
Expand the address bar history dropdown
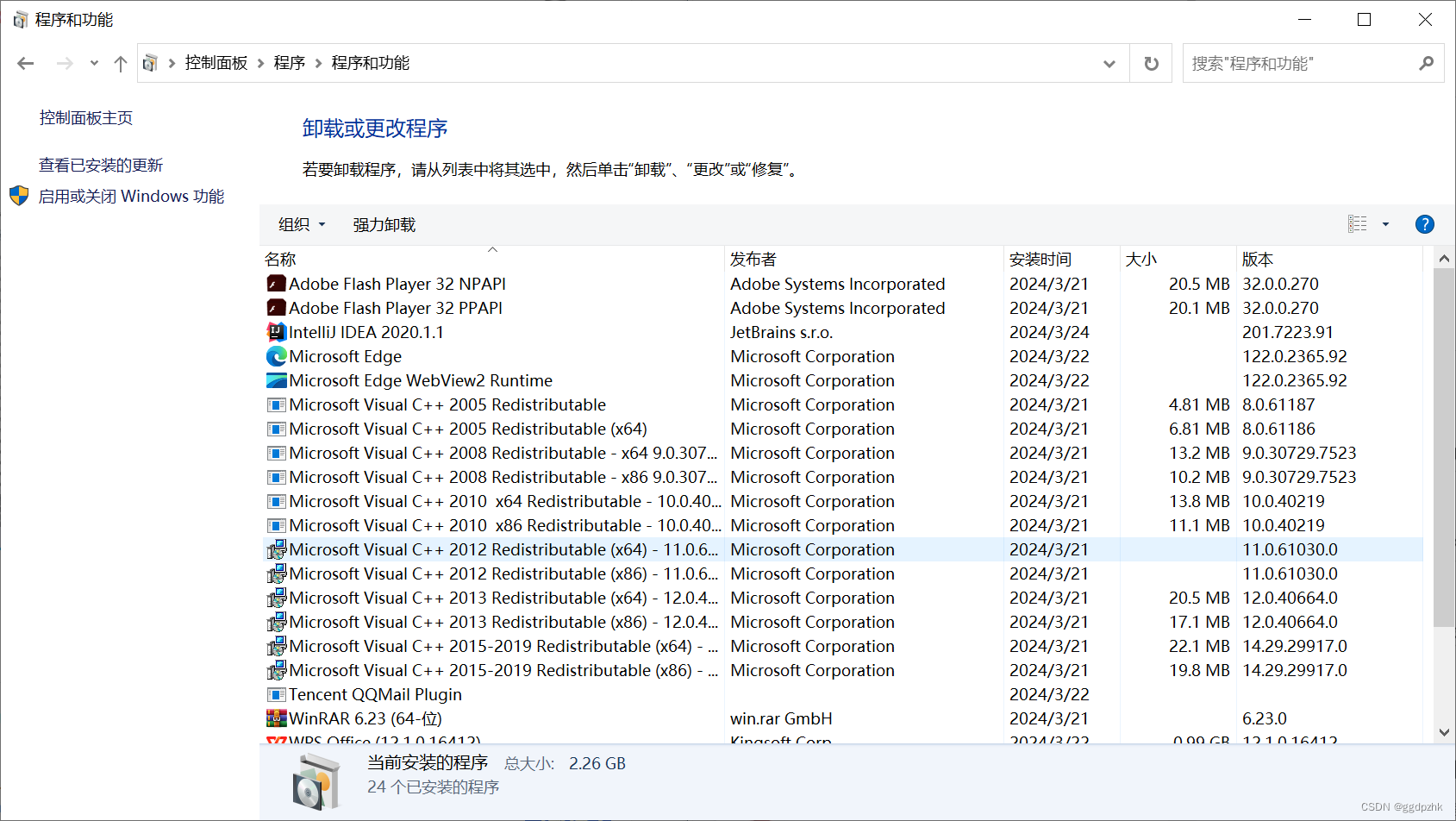pyautogui.click(x=1109, y=63)
